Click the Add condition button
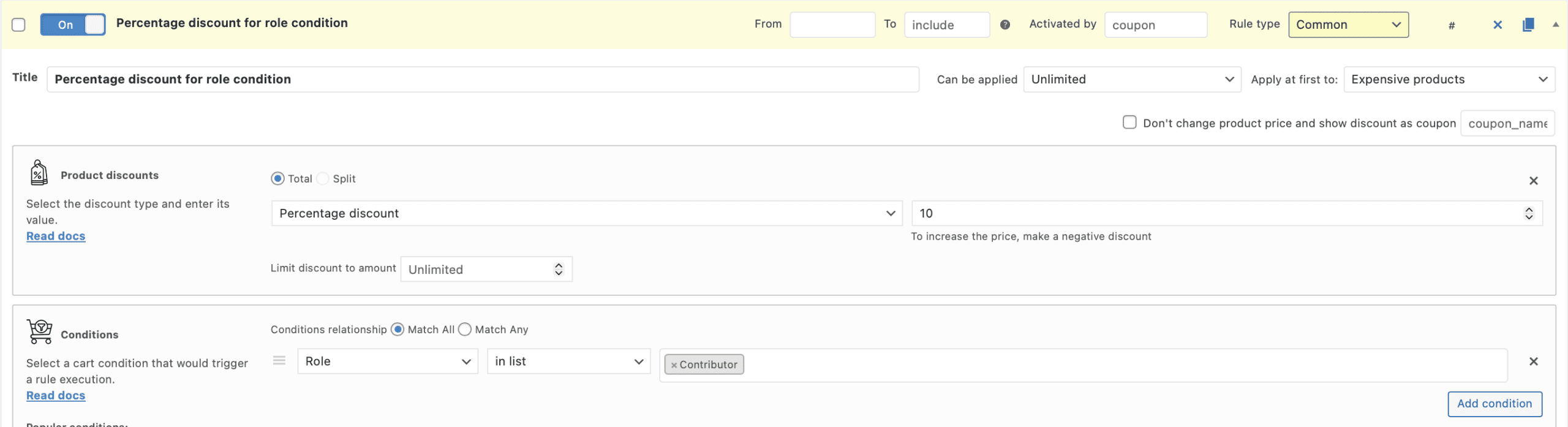 [1494, 404]
